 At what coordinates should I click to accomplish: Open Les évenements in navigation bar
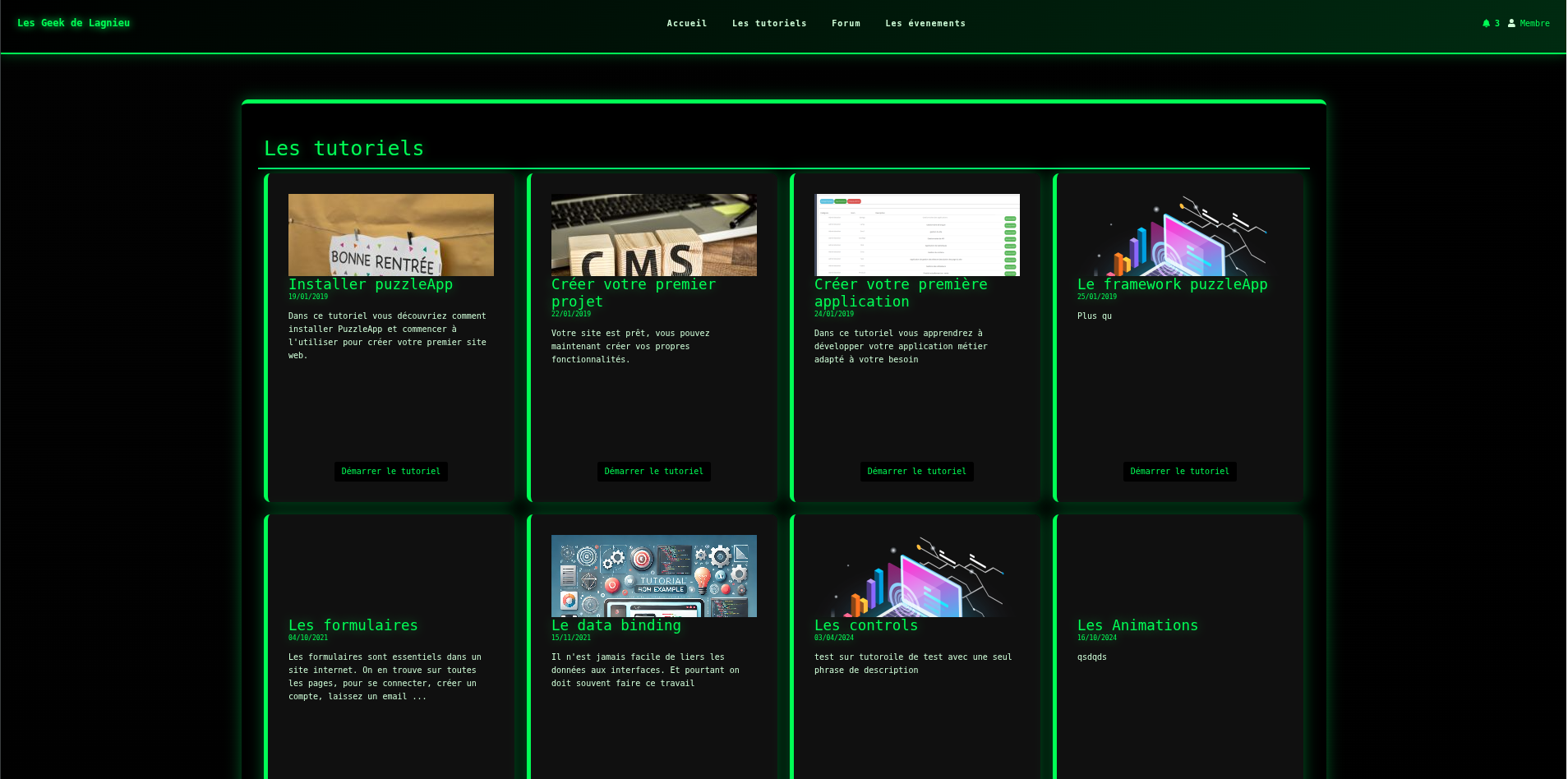925,24
